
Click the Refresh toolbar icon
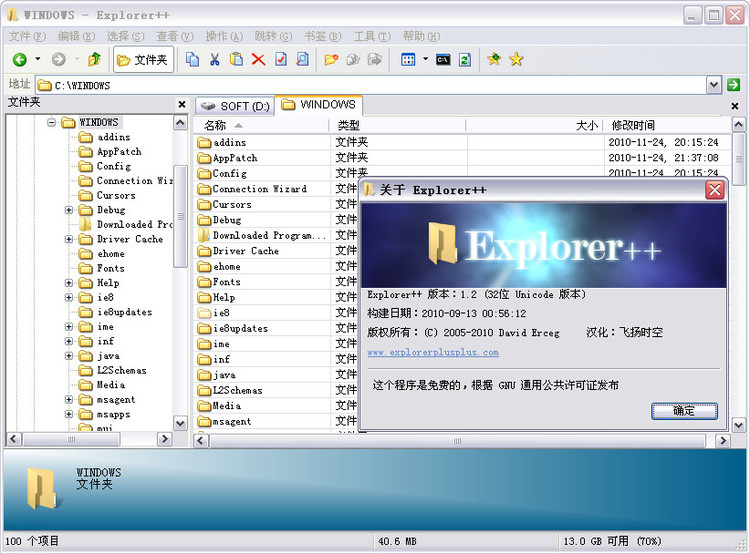[x=465, y=60]
